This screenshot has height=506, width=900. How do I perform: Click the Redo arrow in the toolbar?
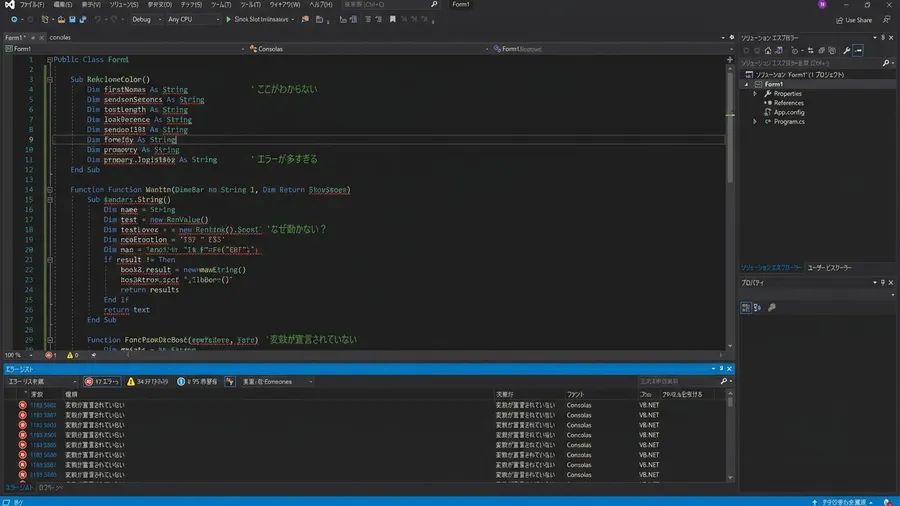114,20
